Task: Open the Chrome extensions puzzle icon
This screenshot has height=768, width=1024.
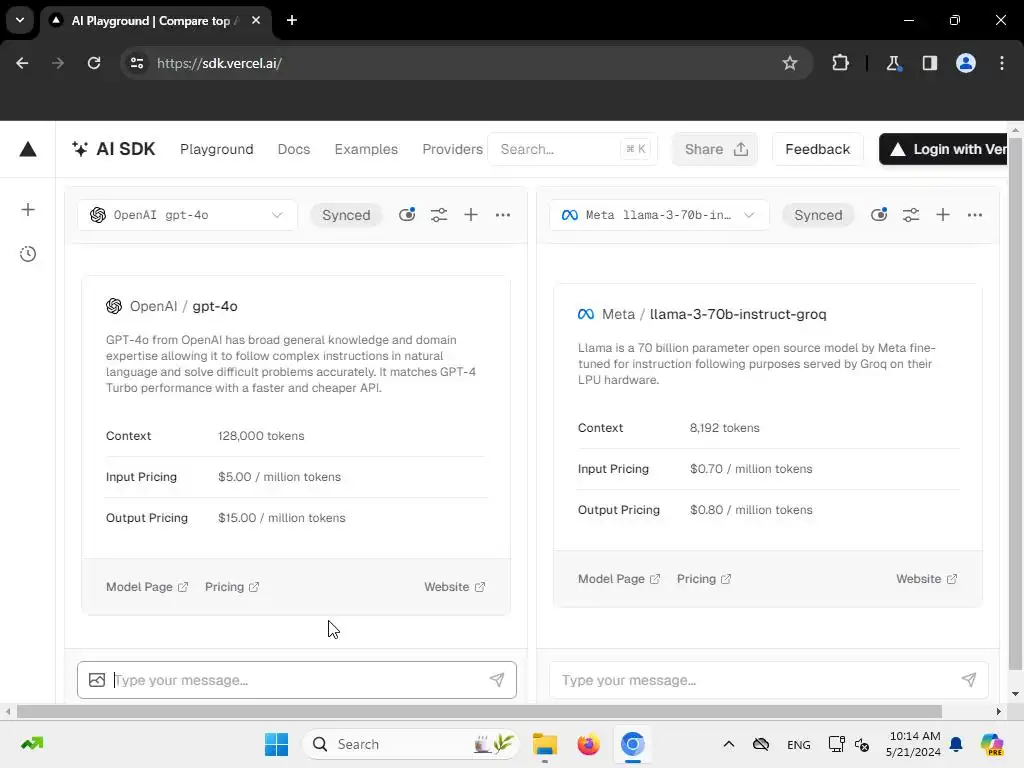Action: click(840, 63)
